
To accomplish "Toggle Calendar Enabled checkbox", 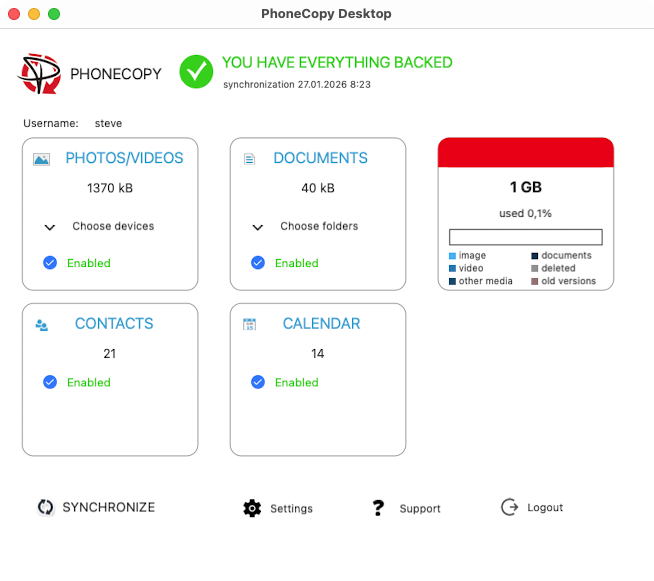I will pyautogui.click(x=258, y=382).
